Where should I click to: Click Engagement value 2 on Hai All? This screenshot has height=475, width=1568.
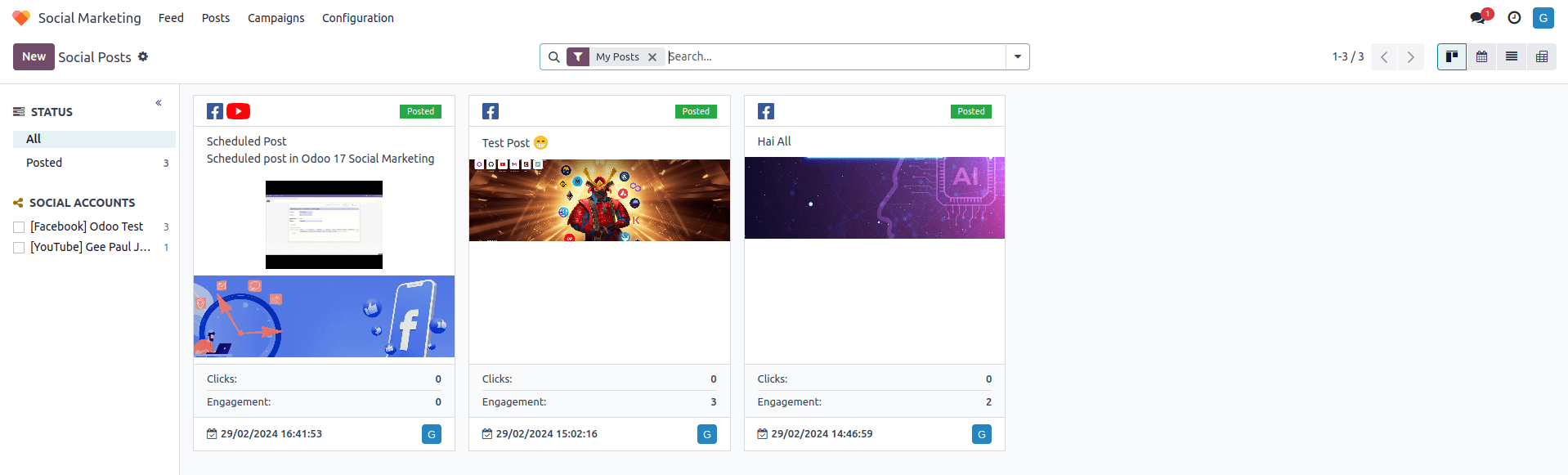point(988,402)
